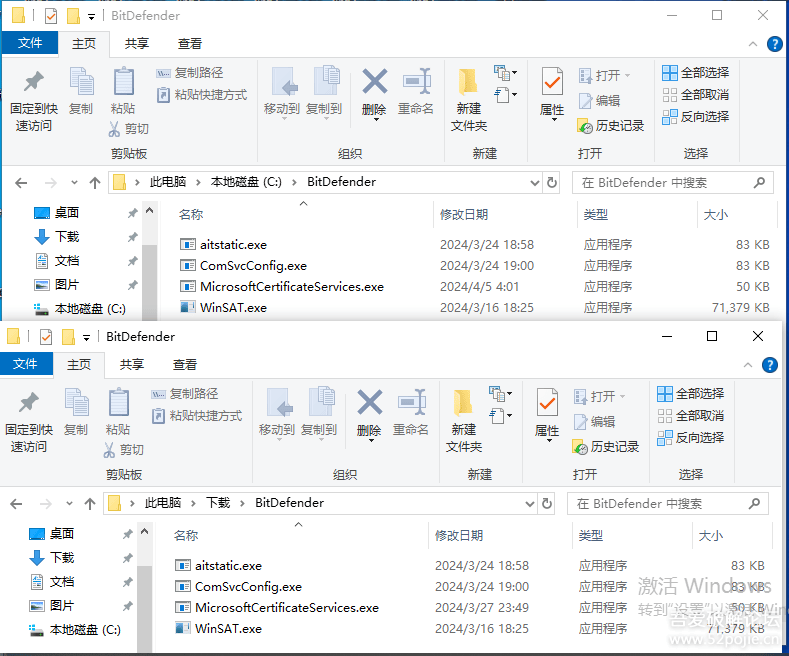Click 粘贴快捷方式 in the top window
The image size is (789, 656).
point(202,95)
